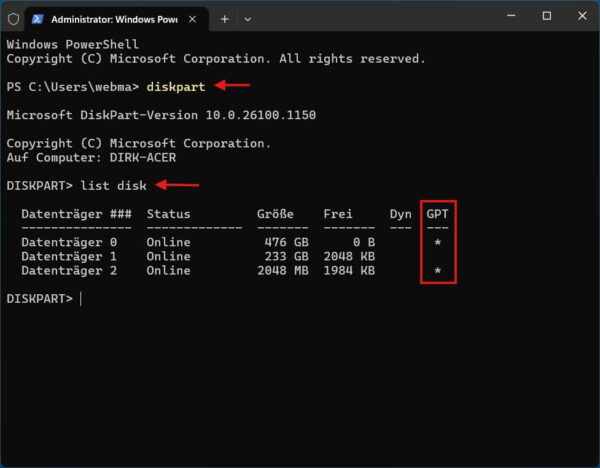This screenshot has height=468, width=600.
Task: Click the '2048 KB' free value
Action: click(x=349, y=256)
